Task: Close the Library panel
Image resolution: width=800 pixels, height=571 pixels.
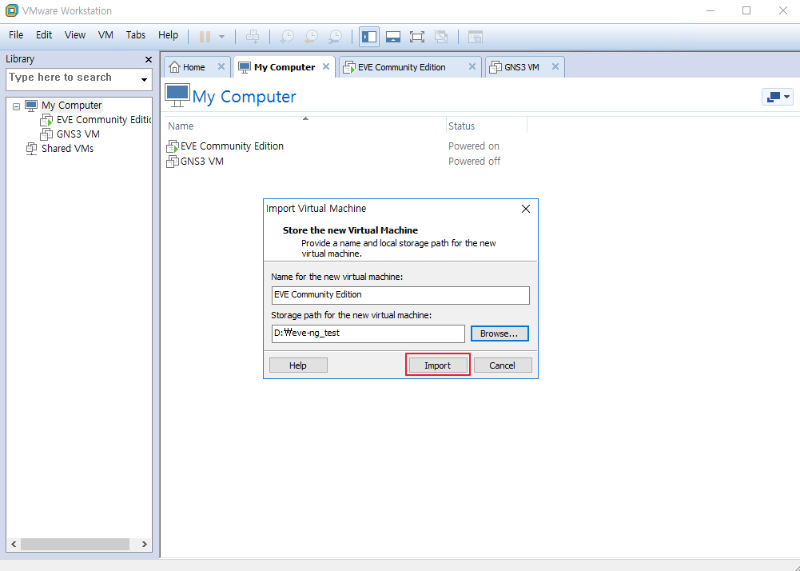Action: coord(148,59)
